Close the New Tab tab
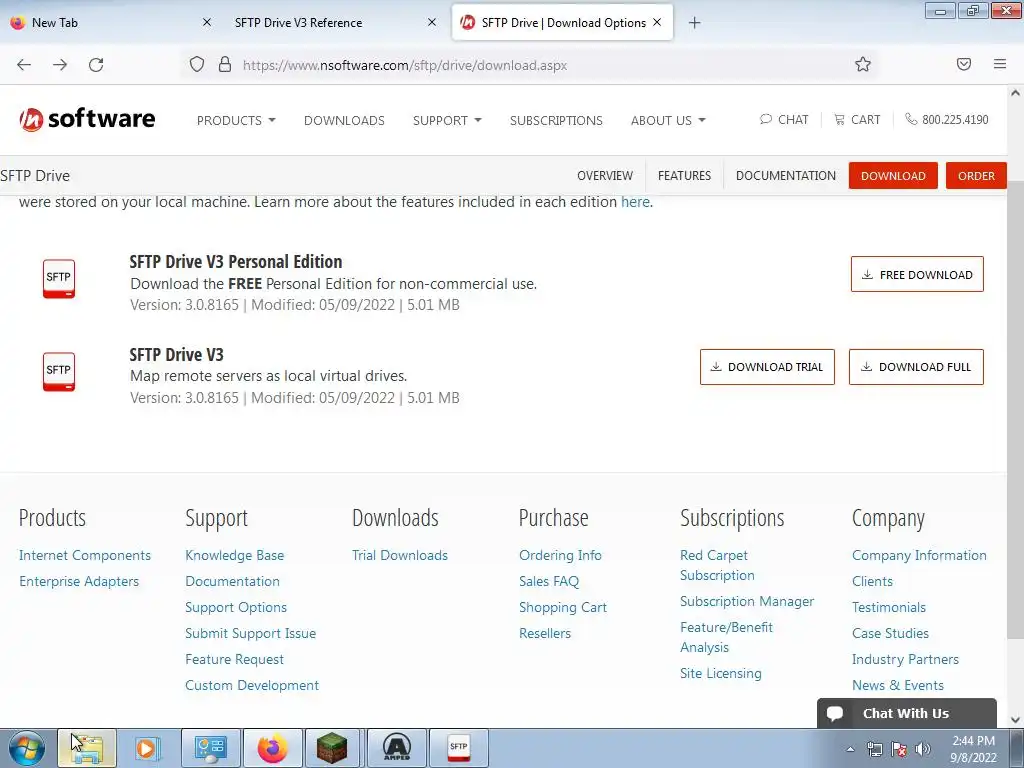1024x768 pixels. click(x=206, y=22)
